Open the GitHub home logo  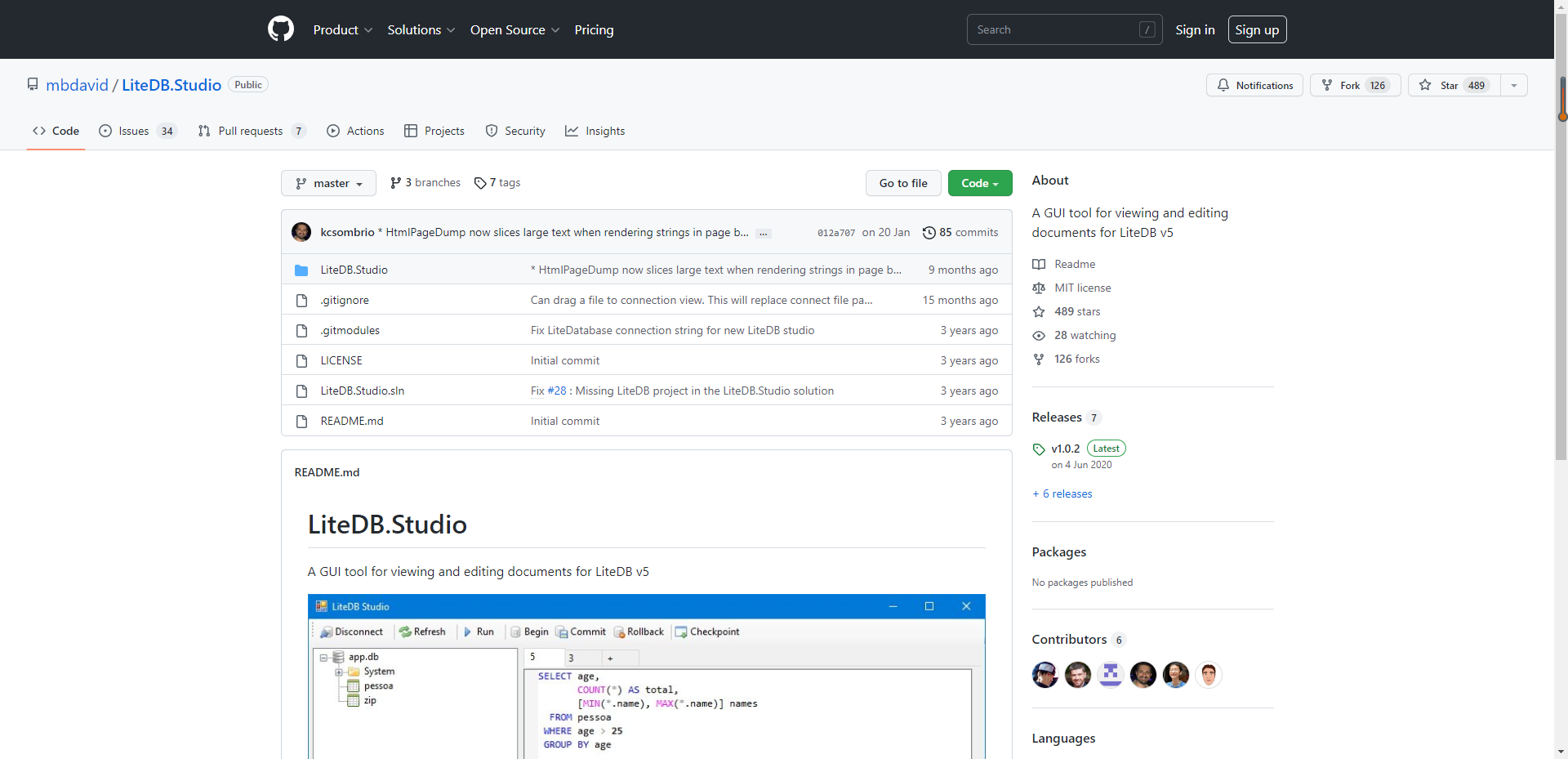[281, 29]
